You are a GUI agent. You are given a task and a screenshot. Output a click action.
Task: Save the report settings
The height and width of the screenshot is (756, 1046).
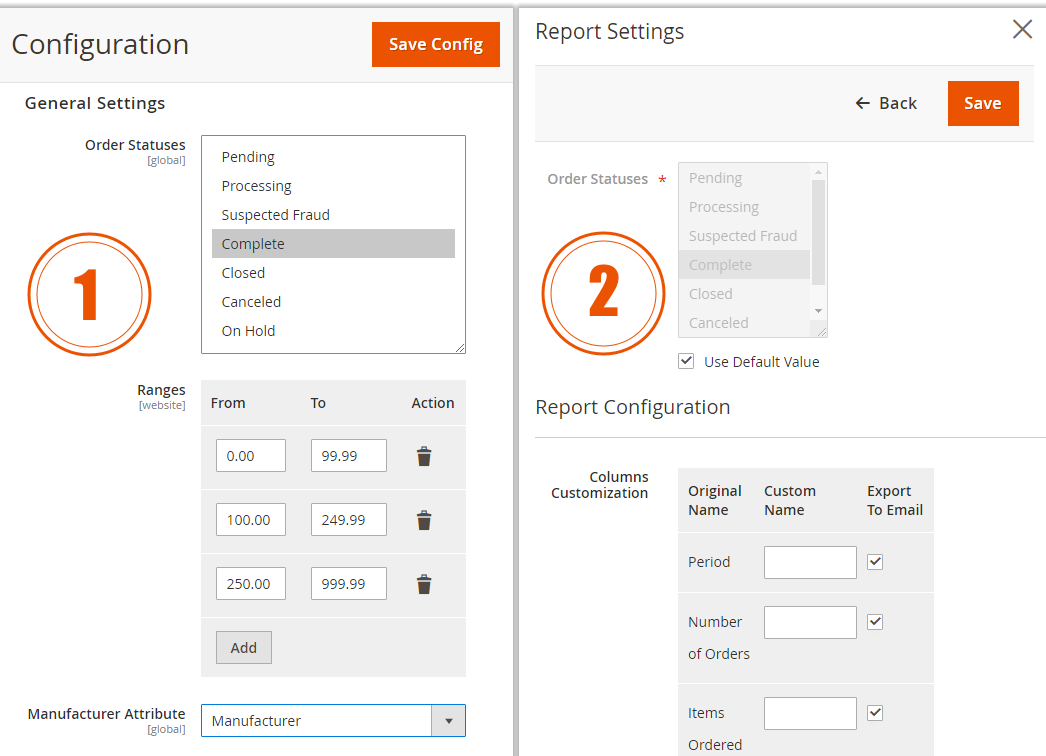983,103
